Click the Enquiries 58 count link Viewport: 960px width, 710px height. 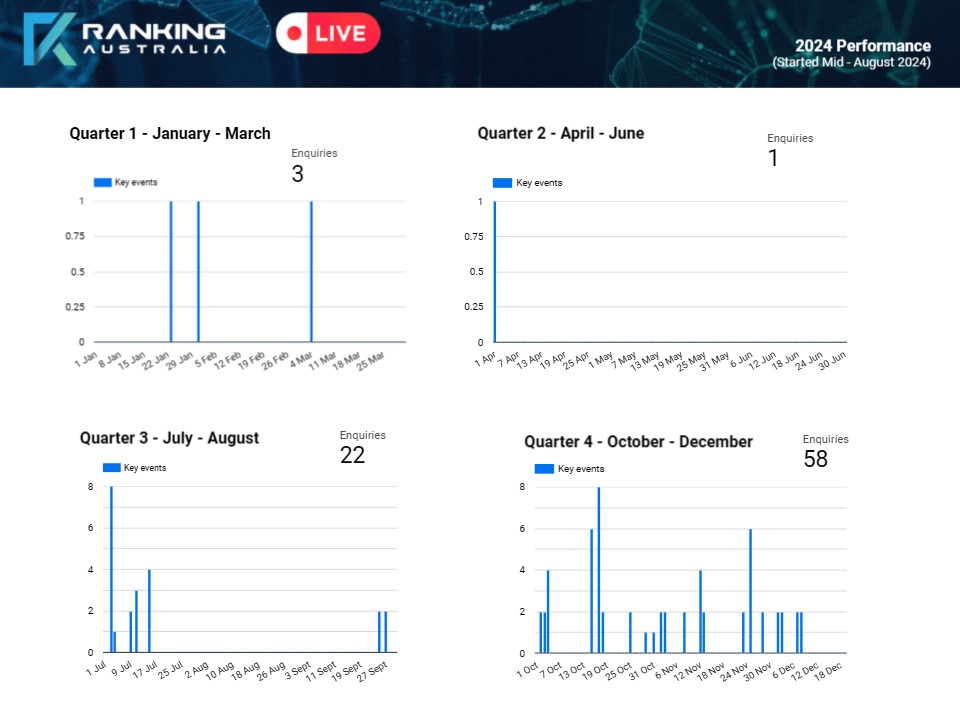(x=816, y=450)
